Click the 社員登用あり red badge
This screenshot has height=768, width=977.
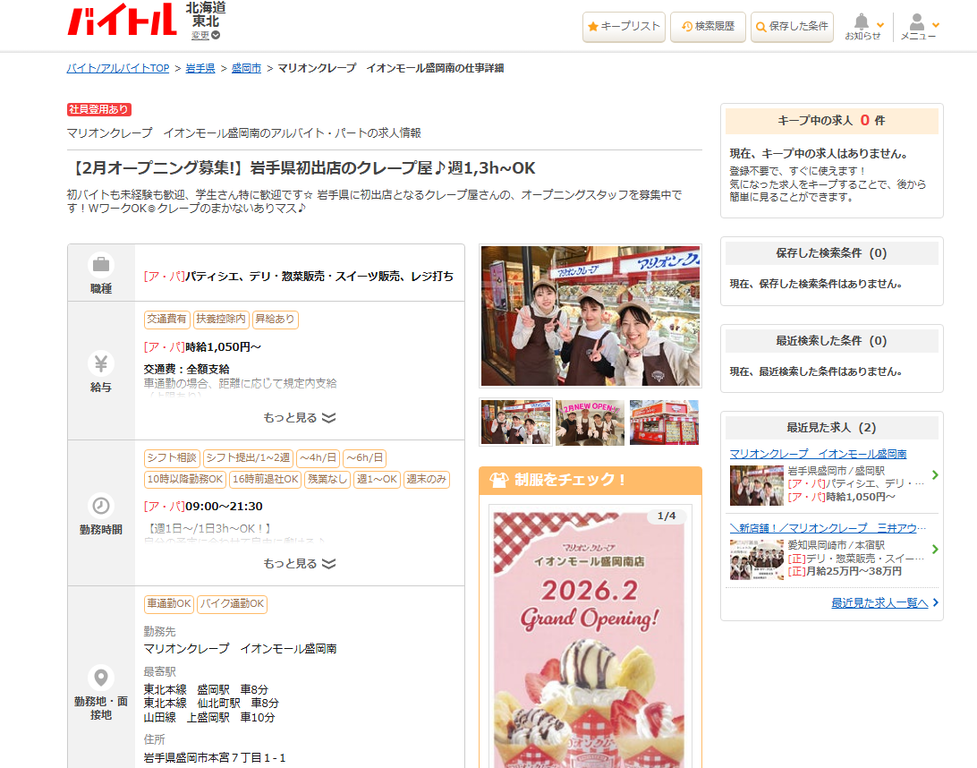pos(99,110)
